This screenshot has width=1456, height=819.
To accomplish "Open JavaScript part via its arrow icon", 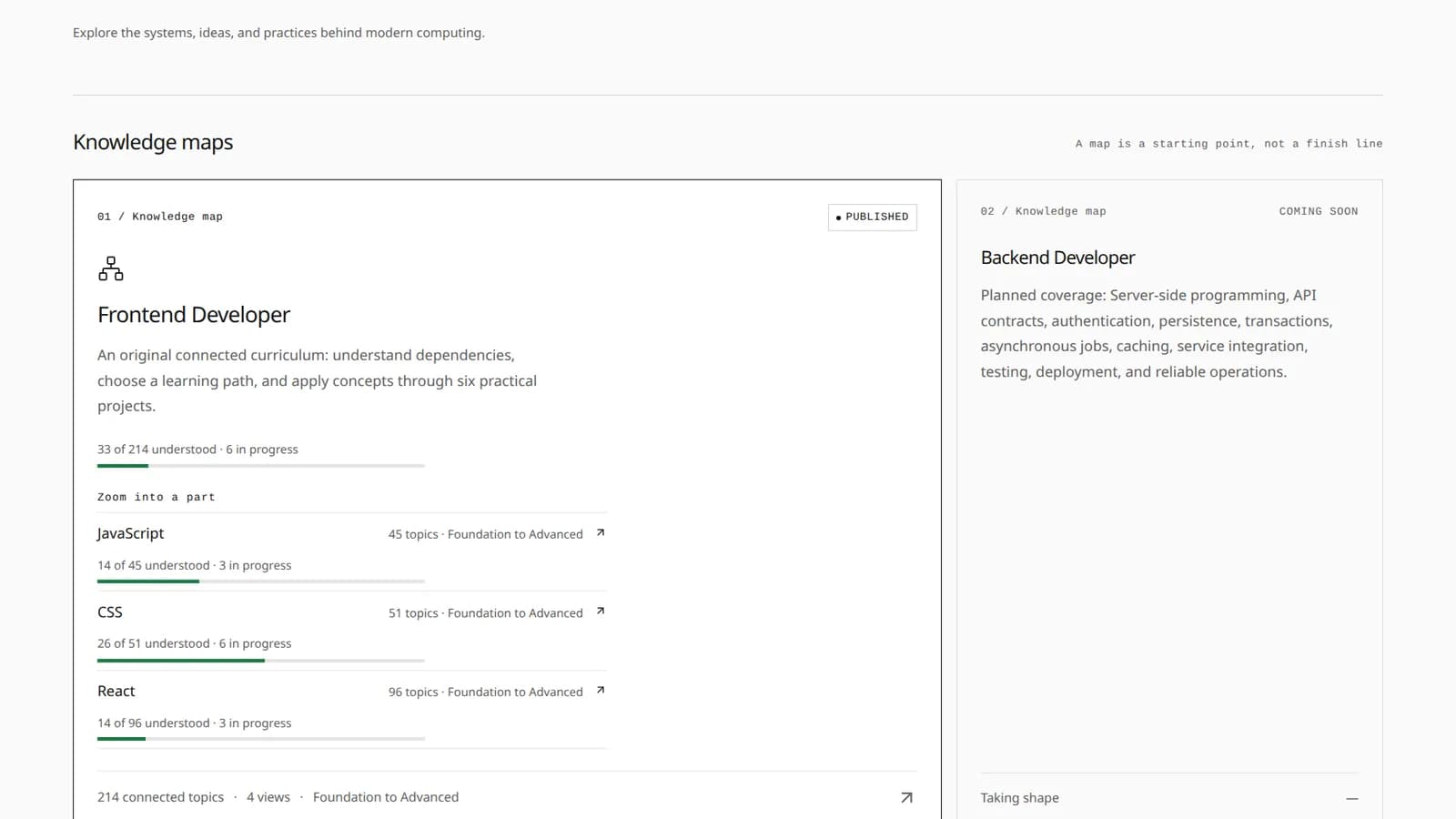I will tap(601, 533).
